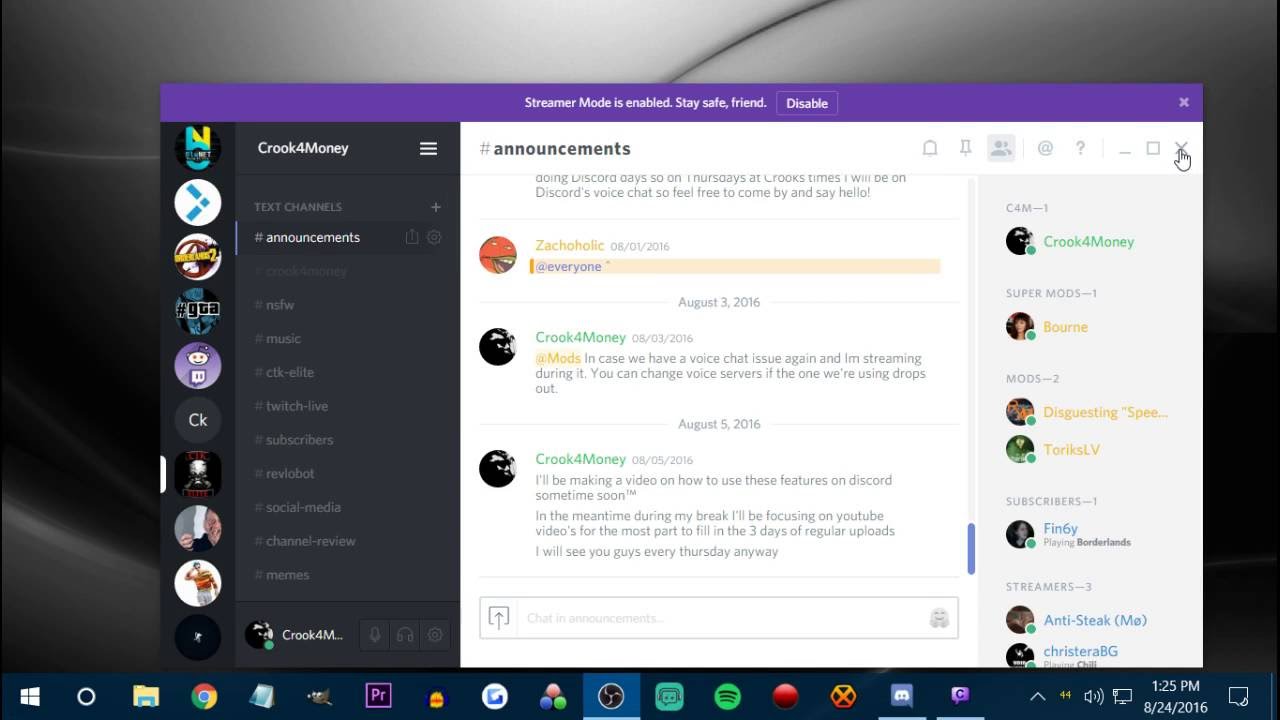Viewport: 1280px width, 720px height.
Task: Mute the microphone
Action: coord(375,635)
